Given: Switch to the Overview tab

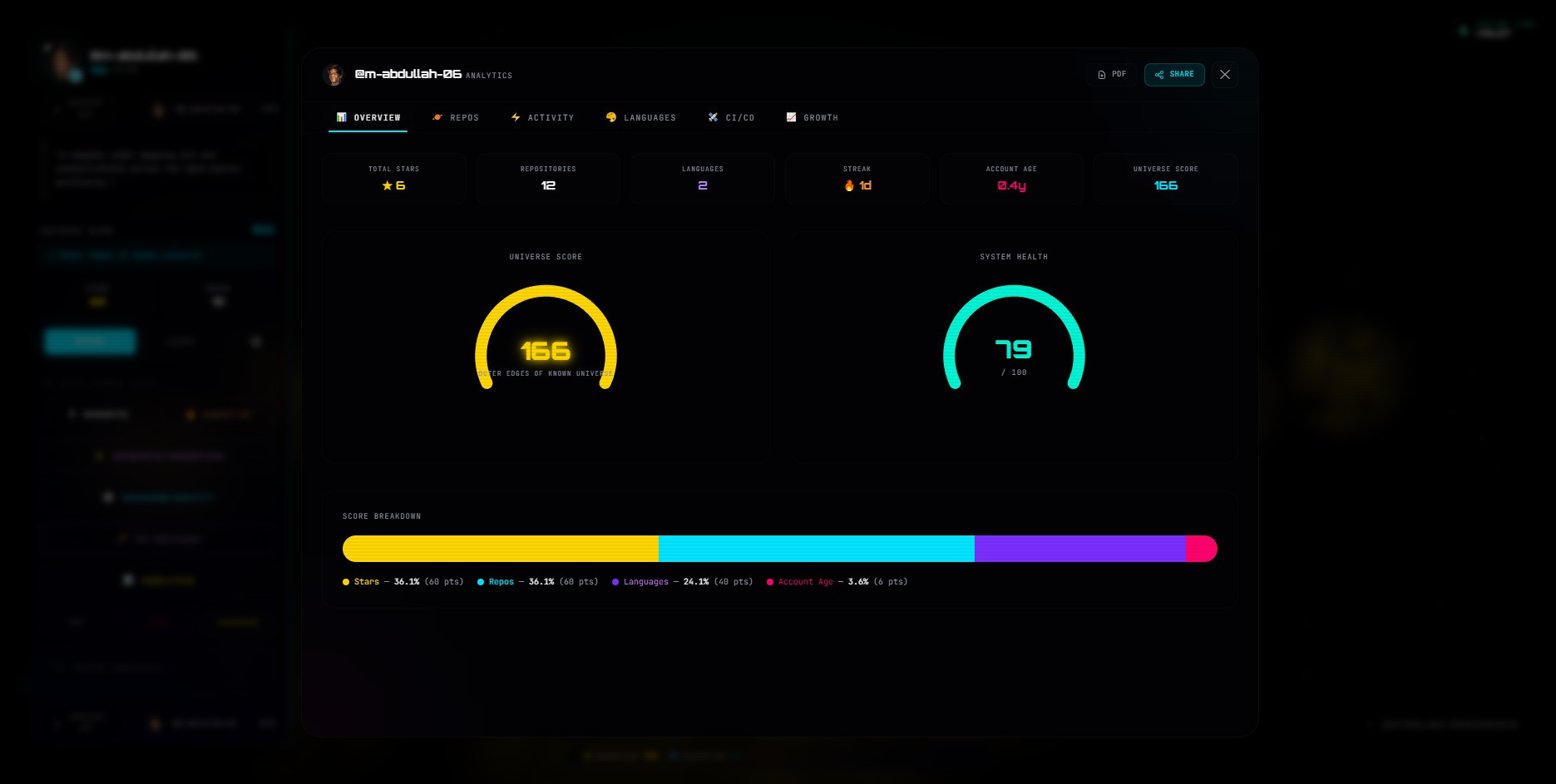Looking at the screenshot, I should (368, 118).
